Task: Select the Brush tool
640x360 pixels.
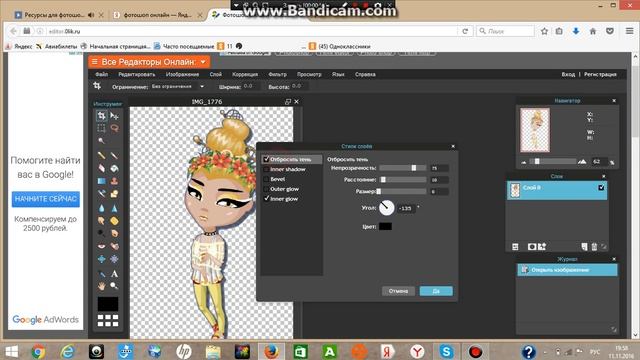Action: pyautogui.click(x=114, y=156)
